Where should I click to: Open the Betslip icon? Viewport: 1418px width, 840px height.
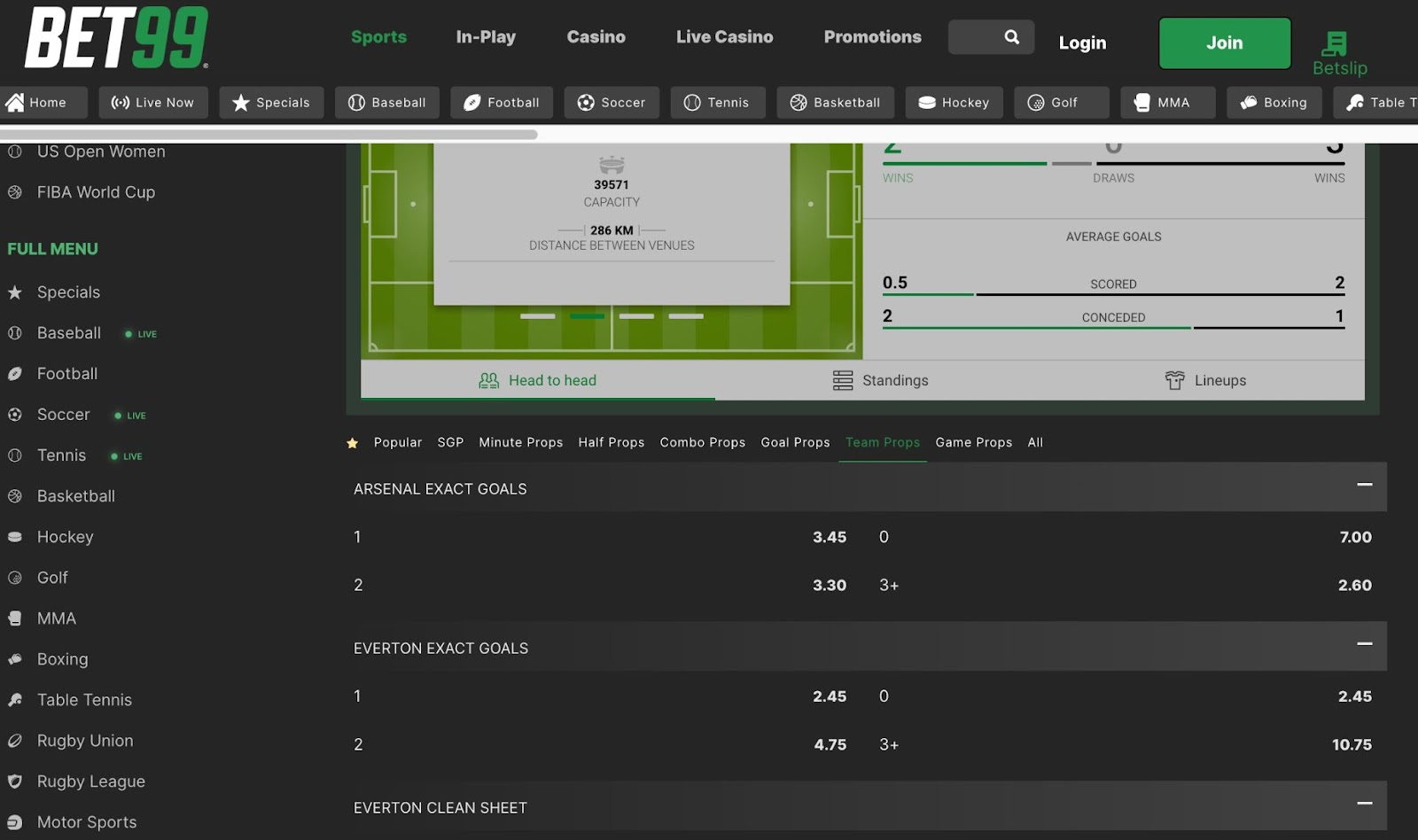[x=1334, y=44]
